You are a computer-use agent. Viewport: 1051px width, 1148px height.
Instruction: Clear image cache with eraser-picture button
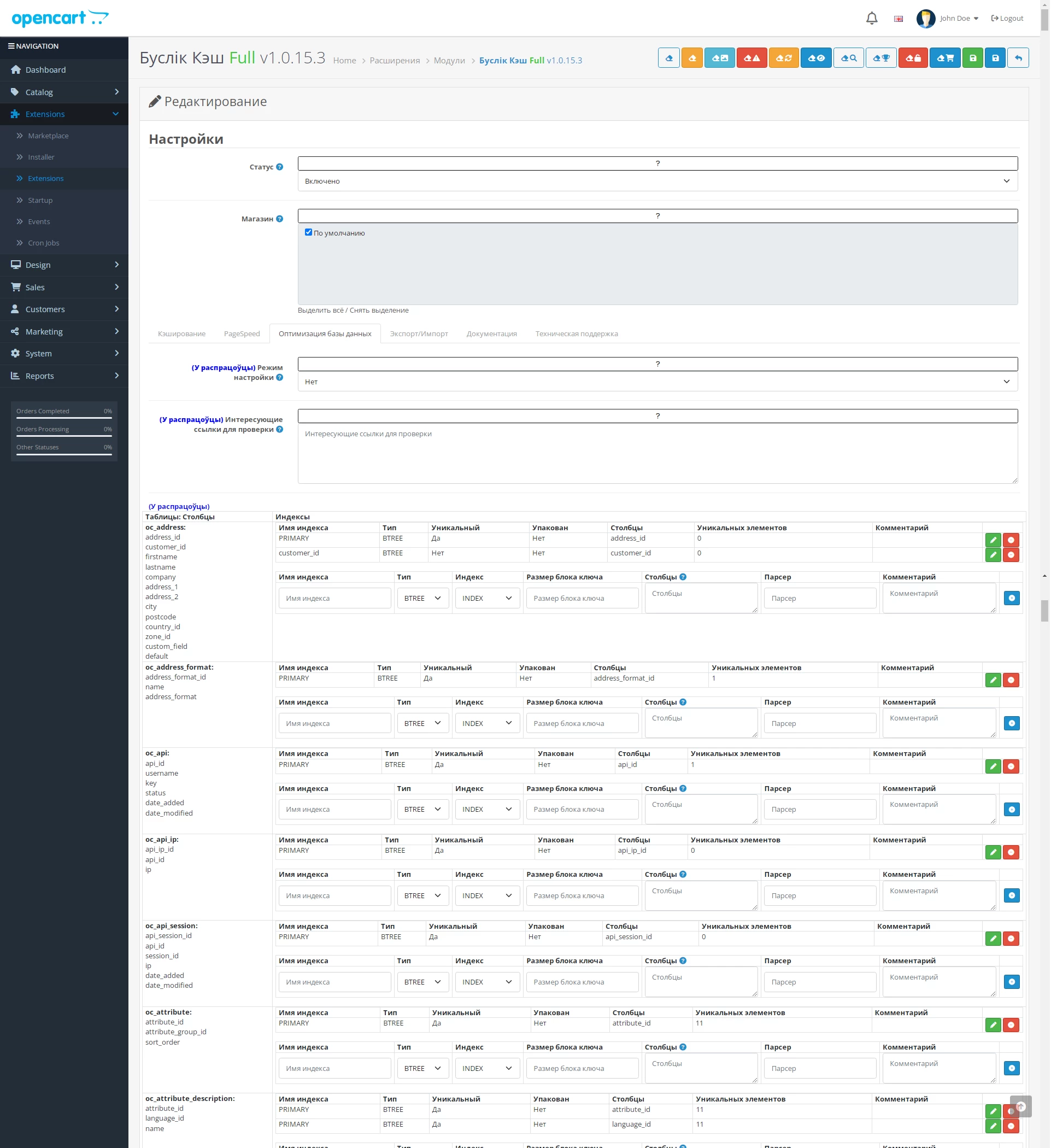tap(720, 58)
